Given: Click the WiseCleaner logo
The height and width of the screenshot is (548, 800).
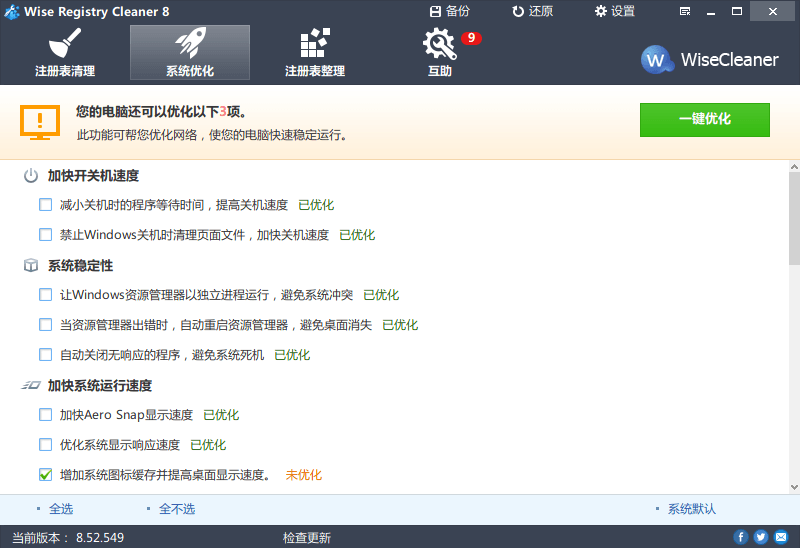Looking at the screenshot, I should click(x=710, y=60).
